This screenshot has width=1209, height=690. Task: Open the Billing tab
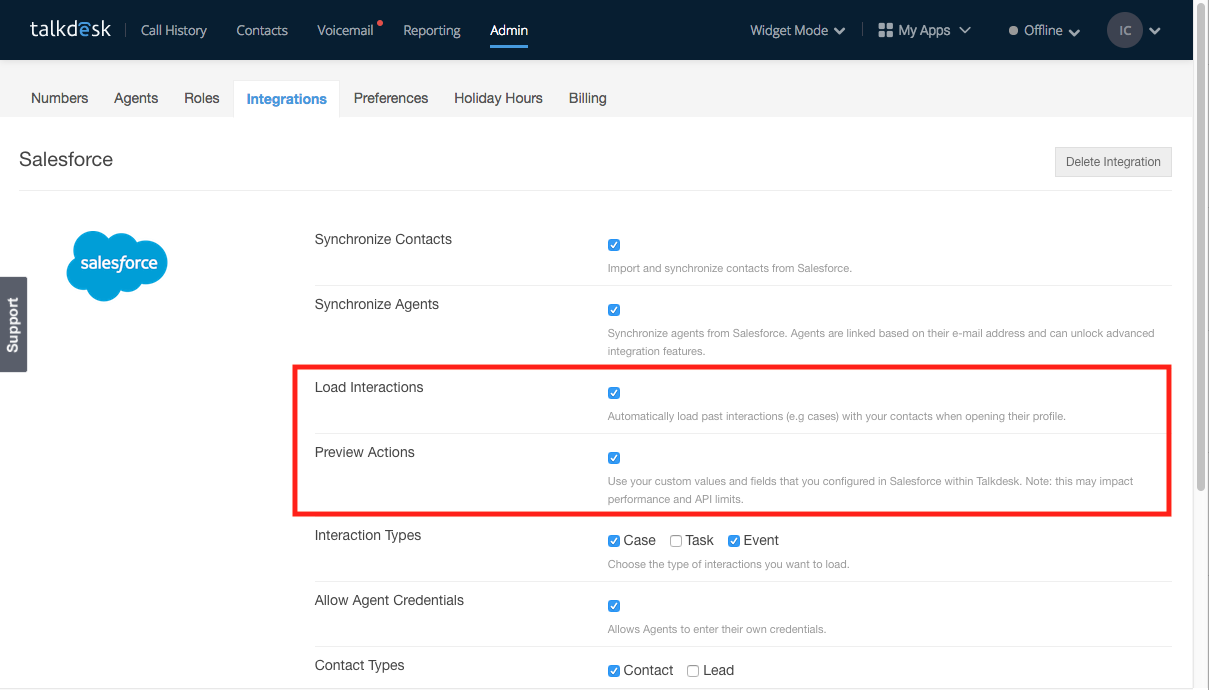tap(588, 98)
